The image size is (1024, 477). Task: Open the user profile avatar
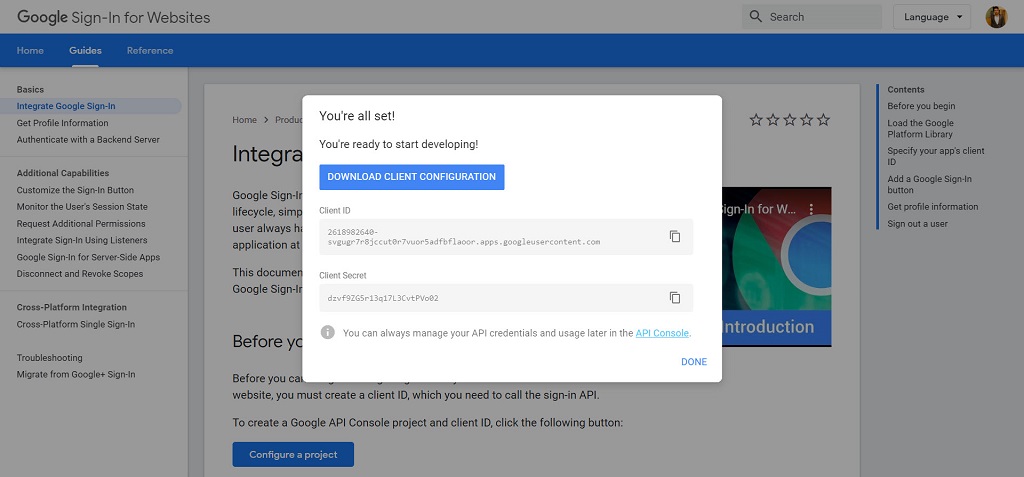point(996,17)
